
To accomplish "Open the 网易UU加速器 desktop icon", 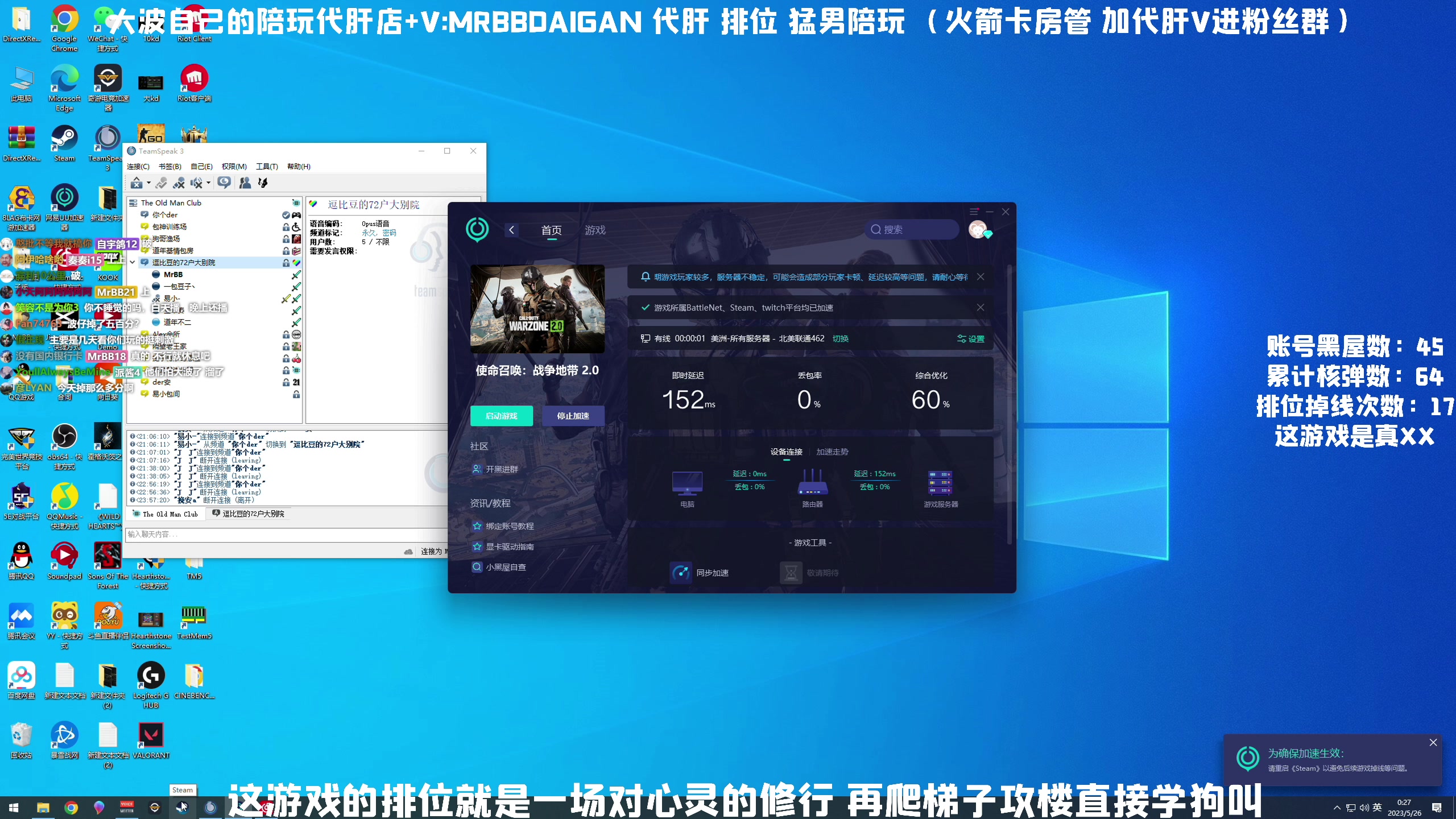I will click(64, 206).
